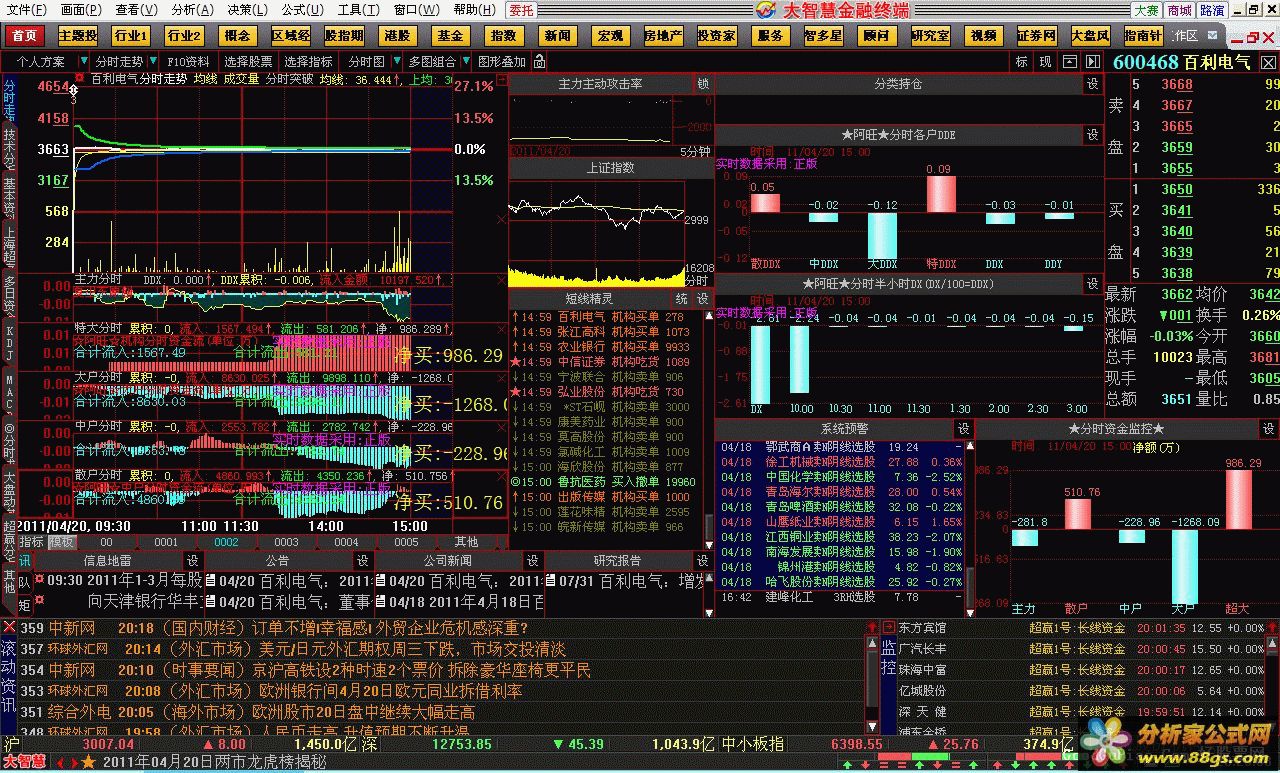
Task: Click the lock icon next to 图形叠加
Action: coord(540,62)
